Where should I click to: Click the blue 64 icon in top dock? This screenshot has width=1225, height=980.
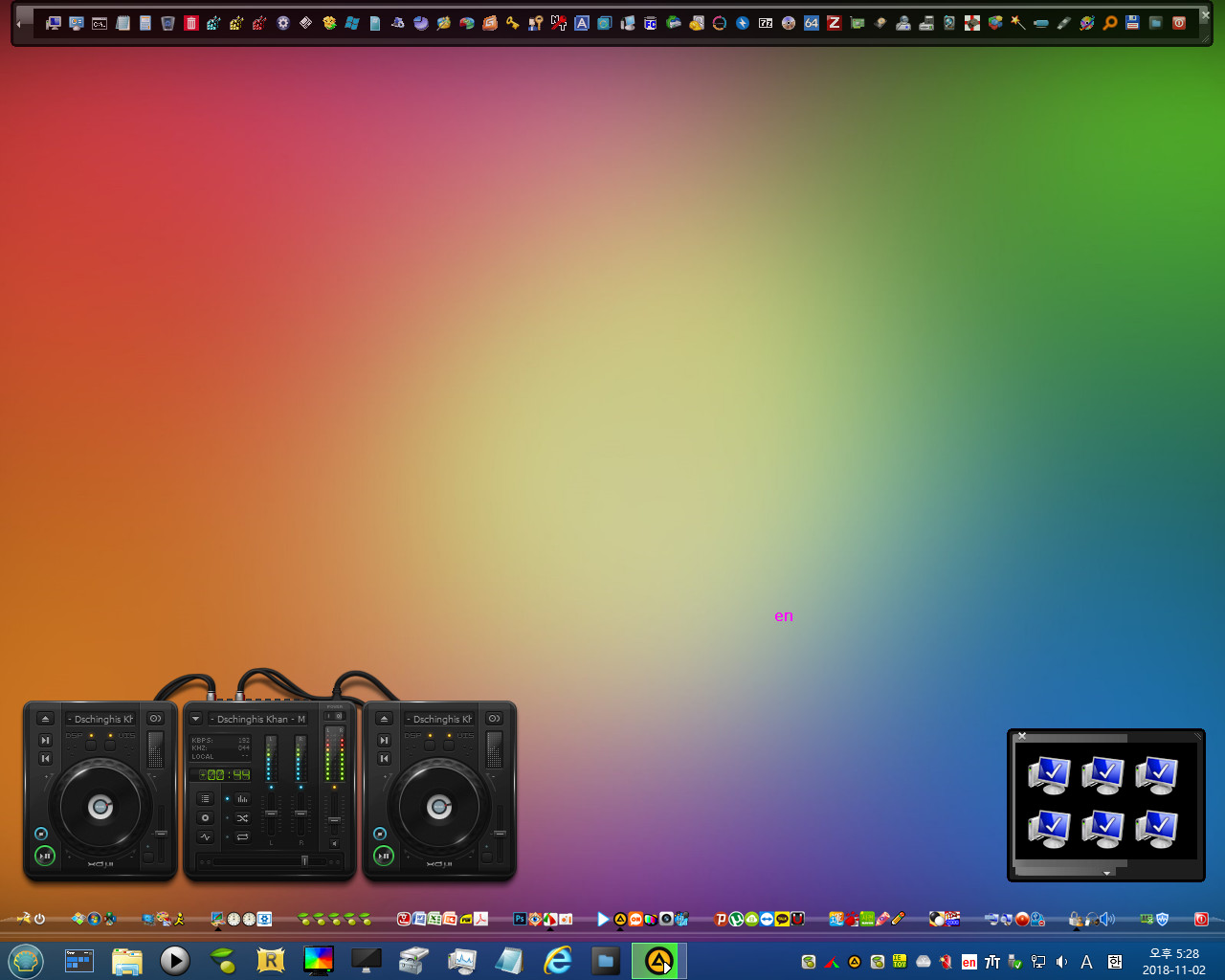coord(812,23)
